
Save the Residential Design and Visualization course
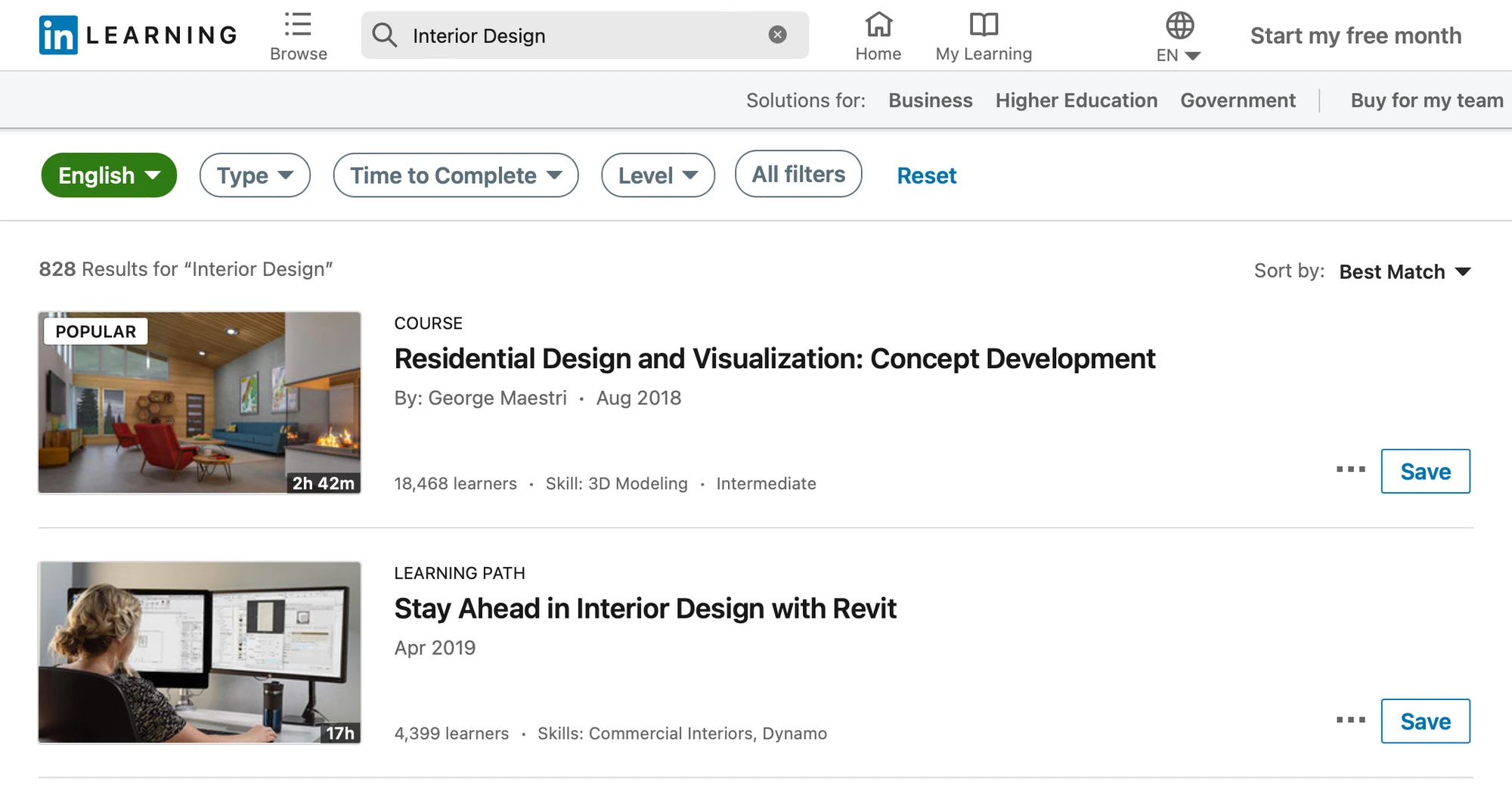click(x=1425, y=471)
